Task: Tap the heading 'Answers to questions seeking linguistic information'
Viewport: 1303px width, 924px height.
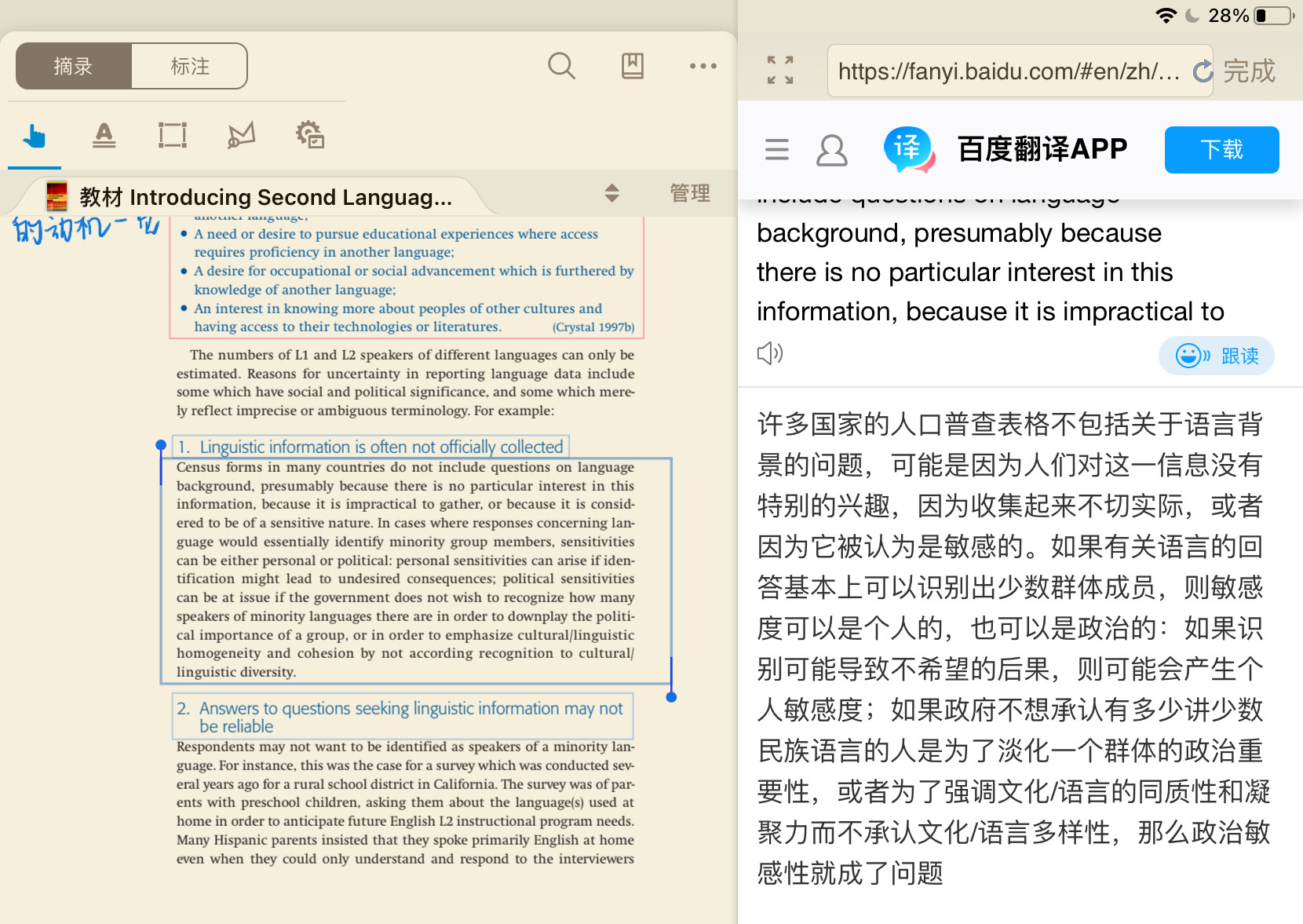Action: 402,717
